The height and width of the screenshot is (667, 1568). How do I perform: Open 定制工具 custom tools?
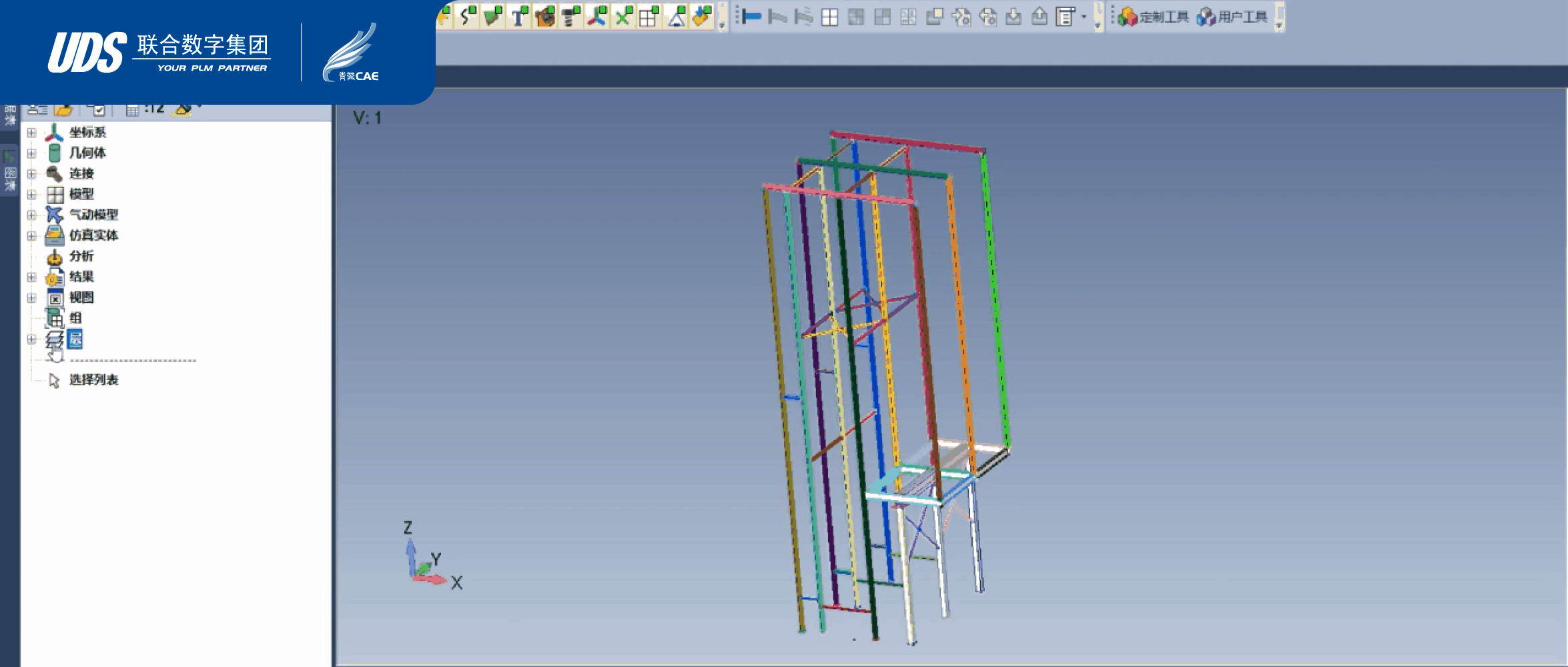(x=1154, y=17)
